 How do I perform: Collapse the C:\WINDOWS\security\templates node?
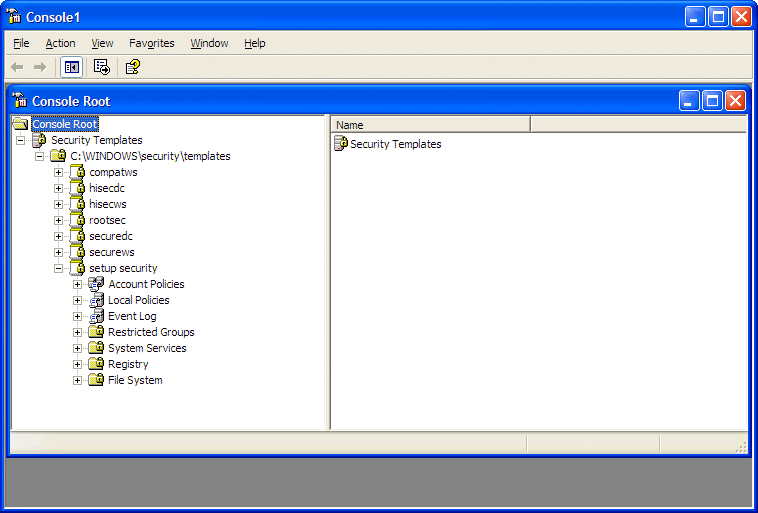pyautogui.click(x=39, y=156)
